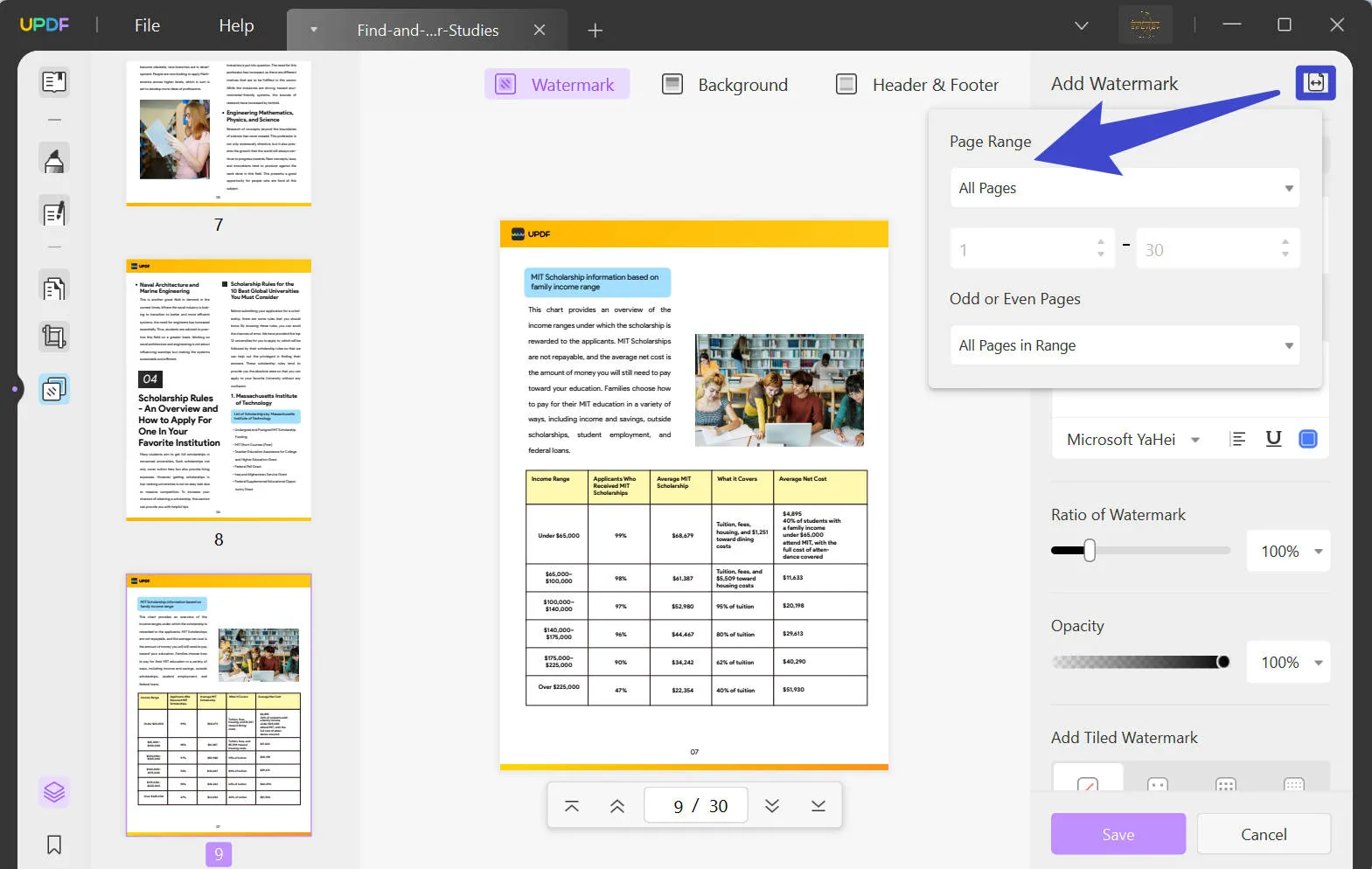Viewport: 1372px width, 869px height.
Task: Open the File menu
Action: pyautogui.click(x=147, y=25)
